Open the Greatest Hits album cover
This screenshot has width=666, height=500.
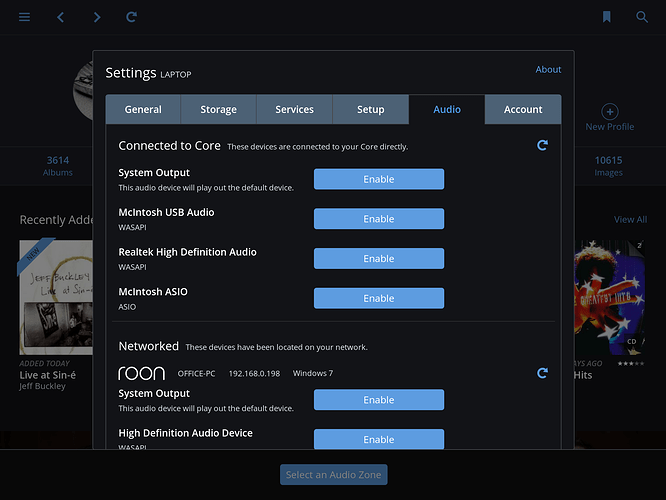point(610,297)
